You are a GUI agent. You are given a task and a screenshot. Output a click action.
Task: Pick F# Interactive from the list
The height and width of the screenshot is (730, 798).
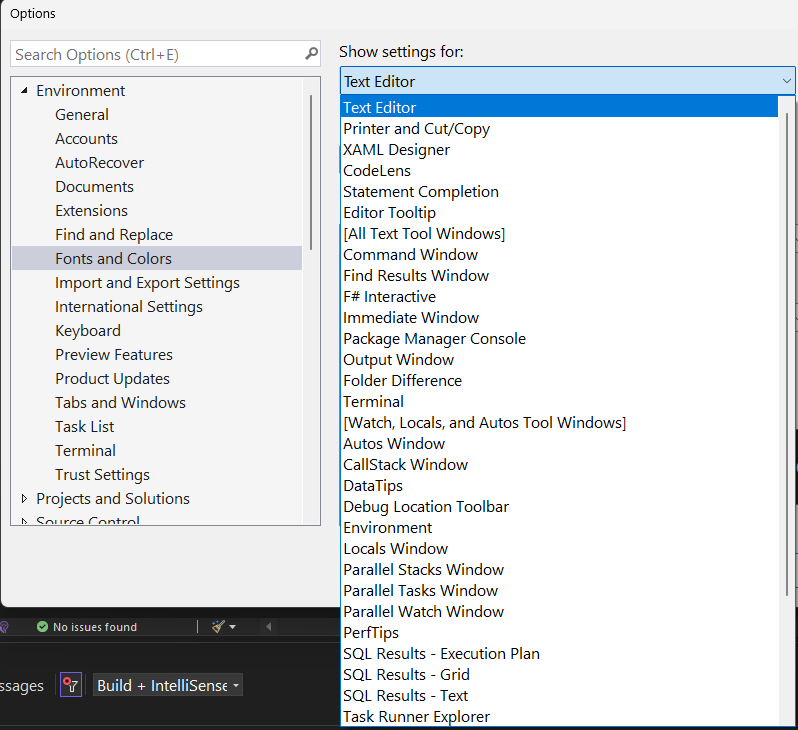(559, 296)
